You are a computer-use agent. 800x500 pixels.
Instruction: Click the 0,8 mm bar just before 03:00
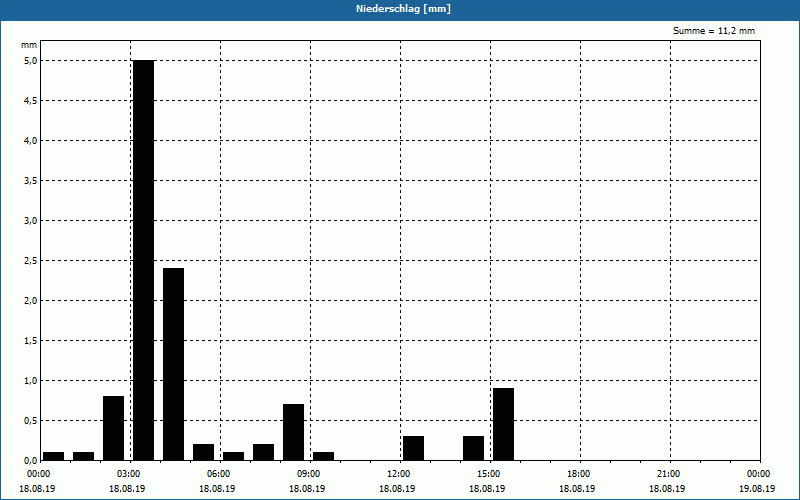pyautogui.click(x=113, y=429)
